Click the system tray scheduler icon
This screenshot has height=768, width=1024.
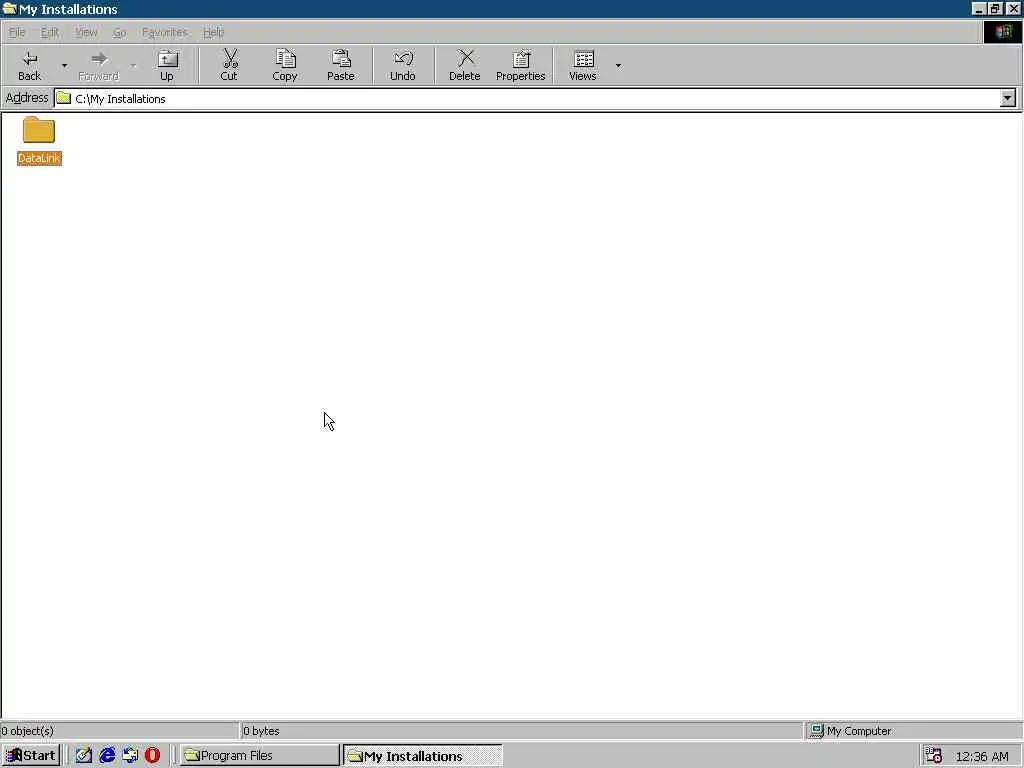click(934, 756)
